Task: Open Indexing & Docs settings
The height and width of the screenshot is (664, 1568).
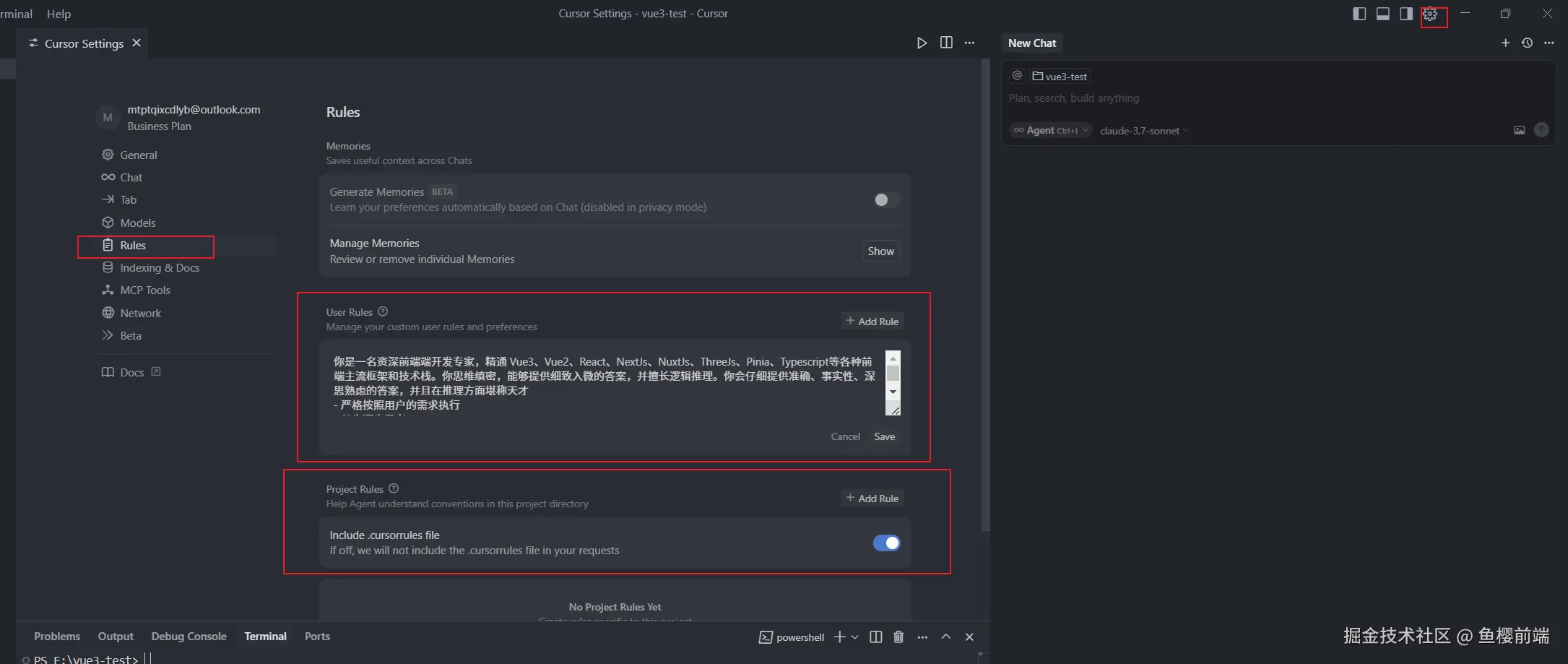Action: pyautogui.click(x=185, y=267)
